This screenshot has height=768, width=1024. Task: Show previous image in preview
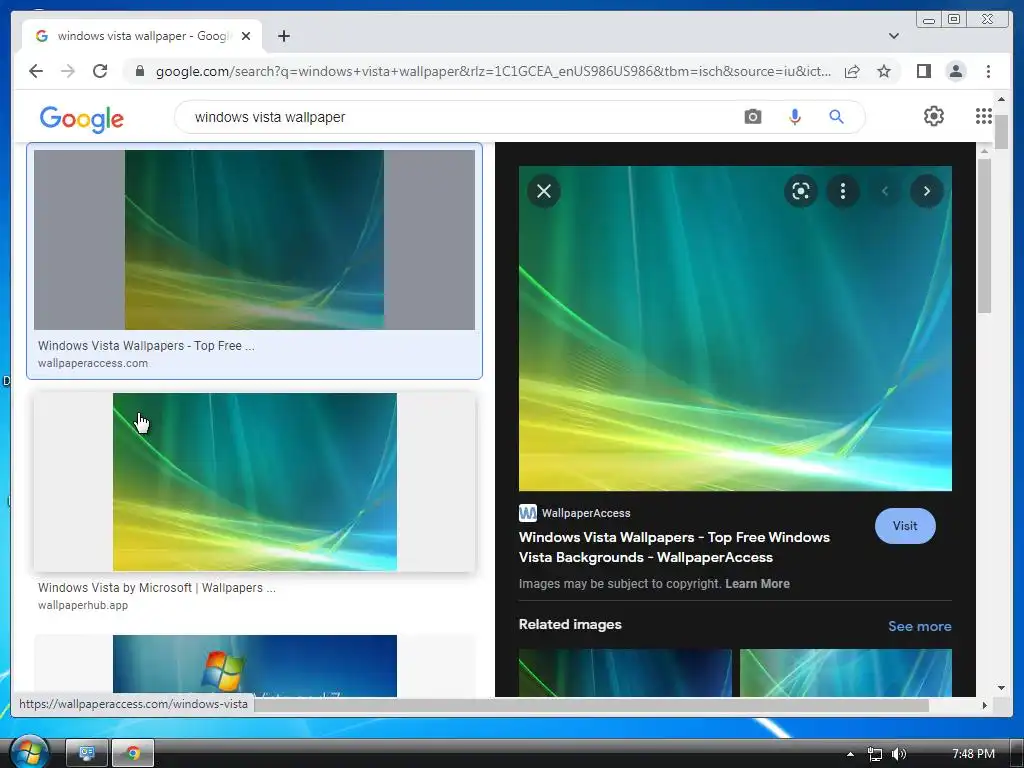pos(886,191)
